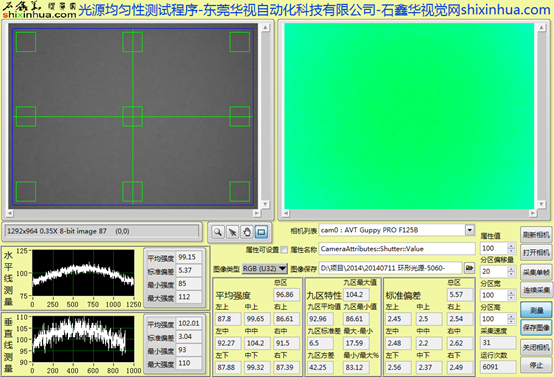Viewport: 554px width, 377px height.
Task: Click the heatmap pane scroll-left arrow
Action: pyautogui.click(x=286, y=213)
